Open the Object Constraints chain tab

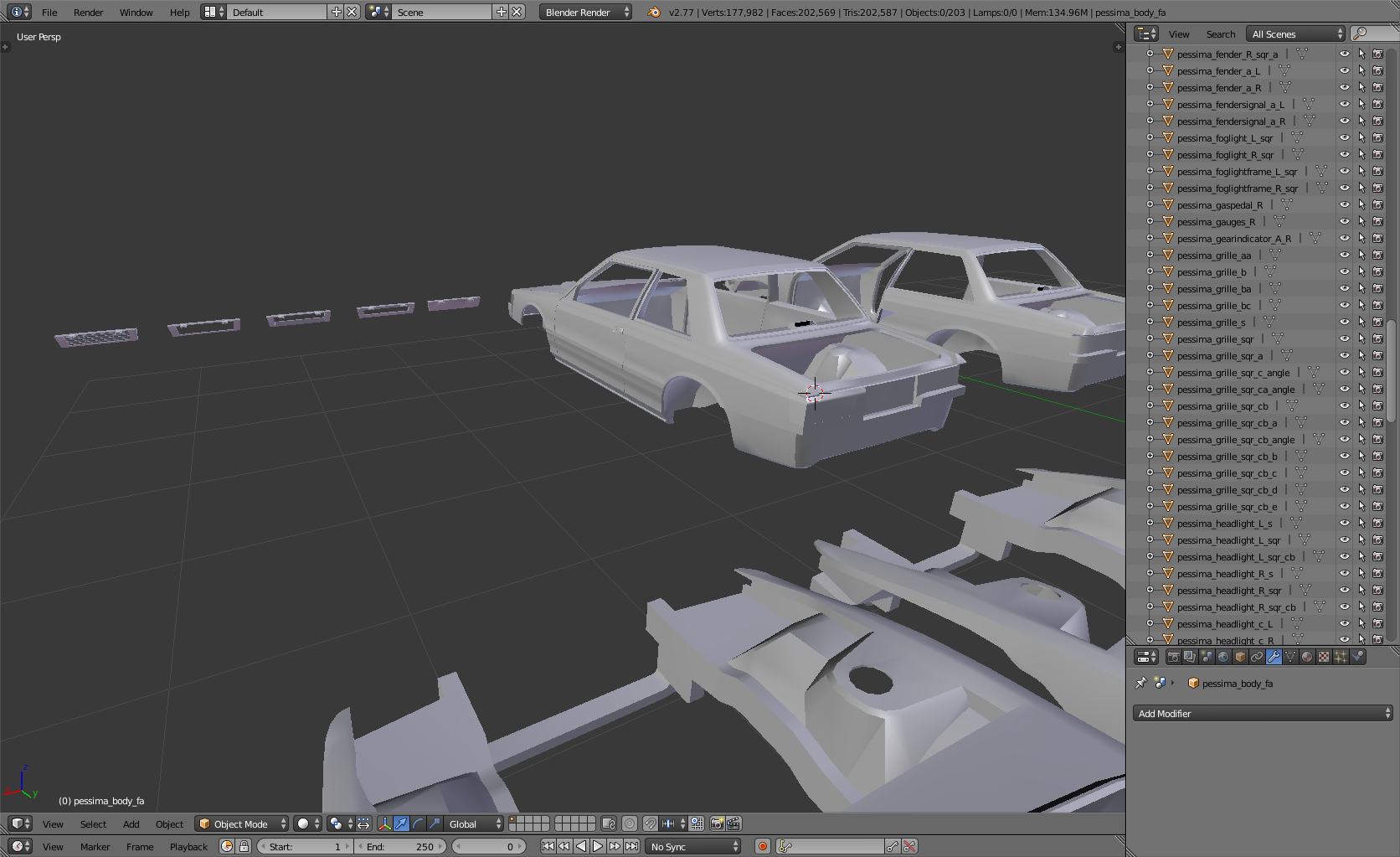(x=1257, y=658)
